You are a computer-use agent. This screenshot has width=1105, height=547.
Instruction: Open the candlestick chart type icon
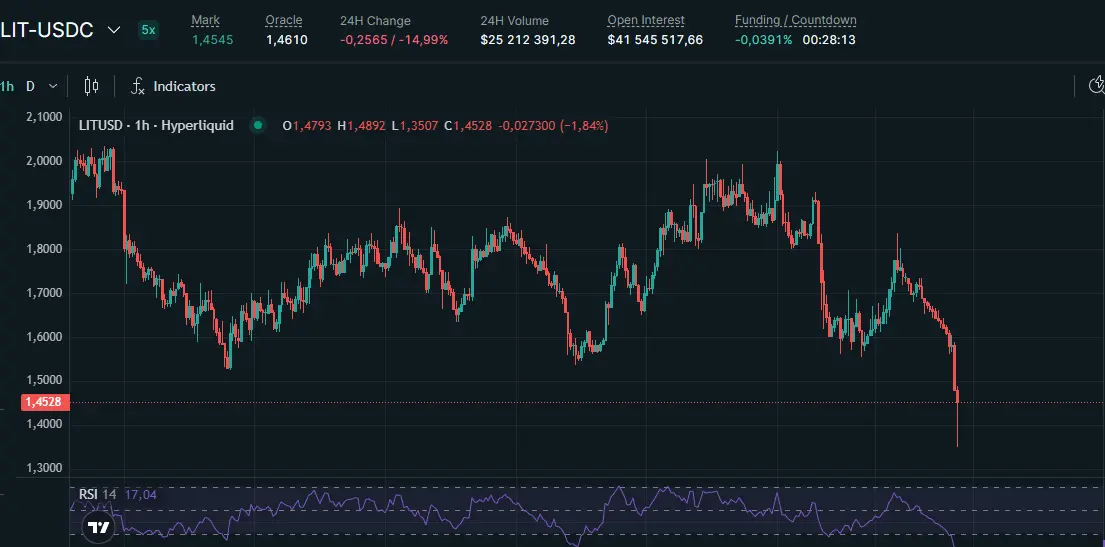click(91, 86)
